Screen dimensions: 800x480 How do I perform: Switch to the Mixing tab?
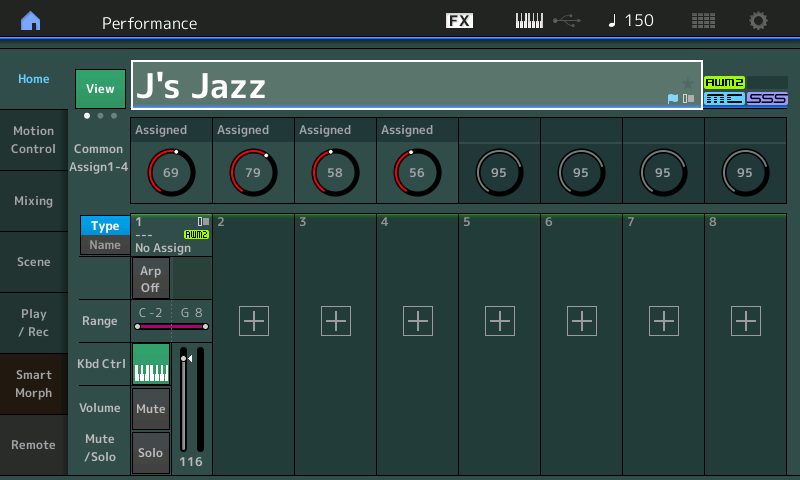tap(34, 201)
